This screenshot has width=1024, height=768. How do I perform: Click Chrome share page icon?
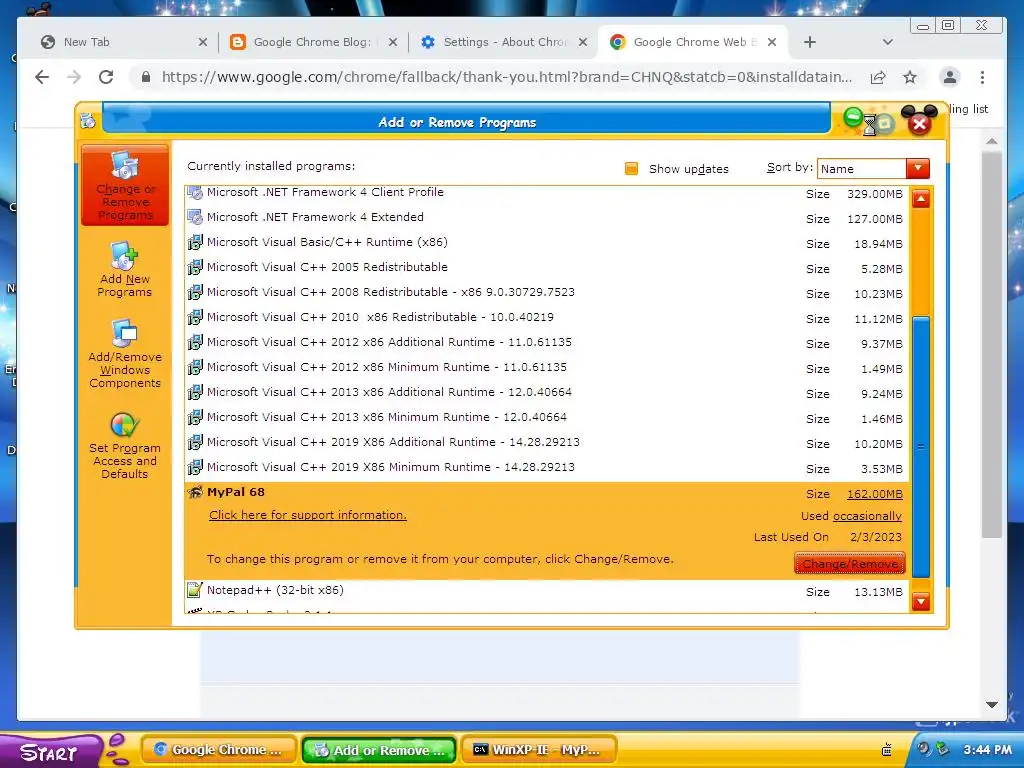pyautogui.click(x=878, y=77)
